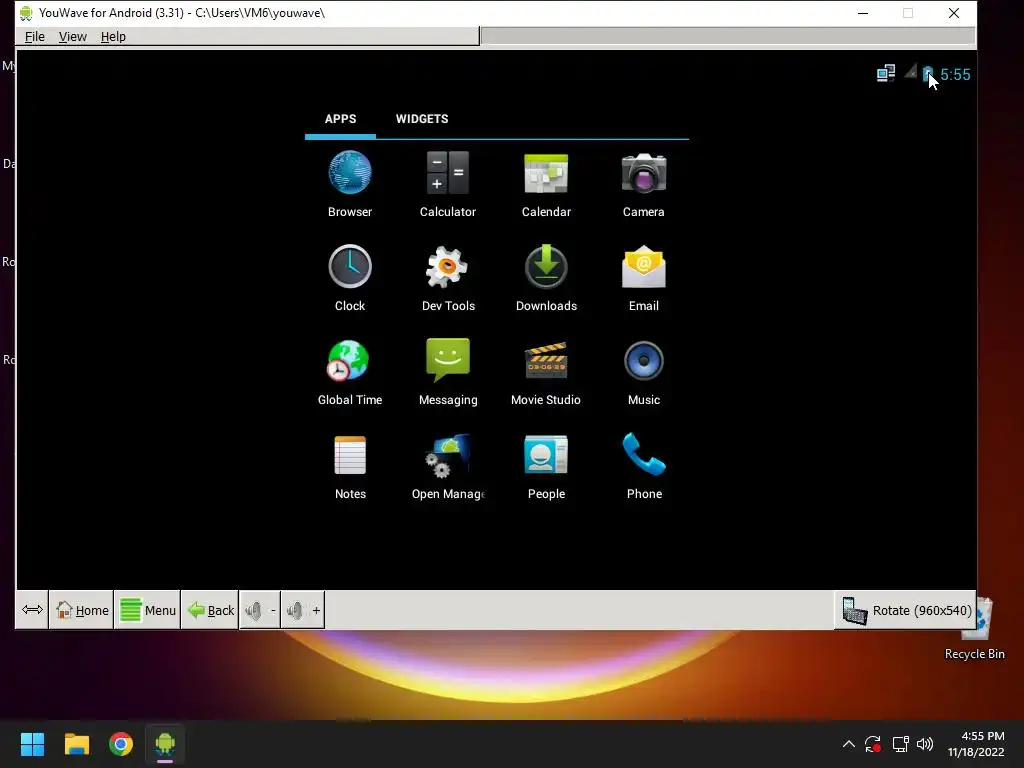Decrease volume with the minus speaker button

coord(260,610)
